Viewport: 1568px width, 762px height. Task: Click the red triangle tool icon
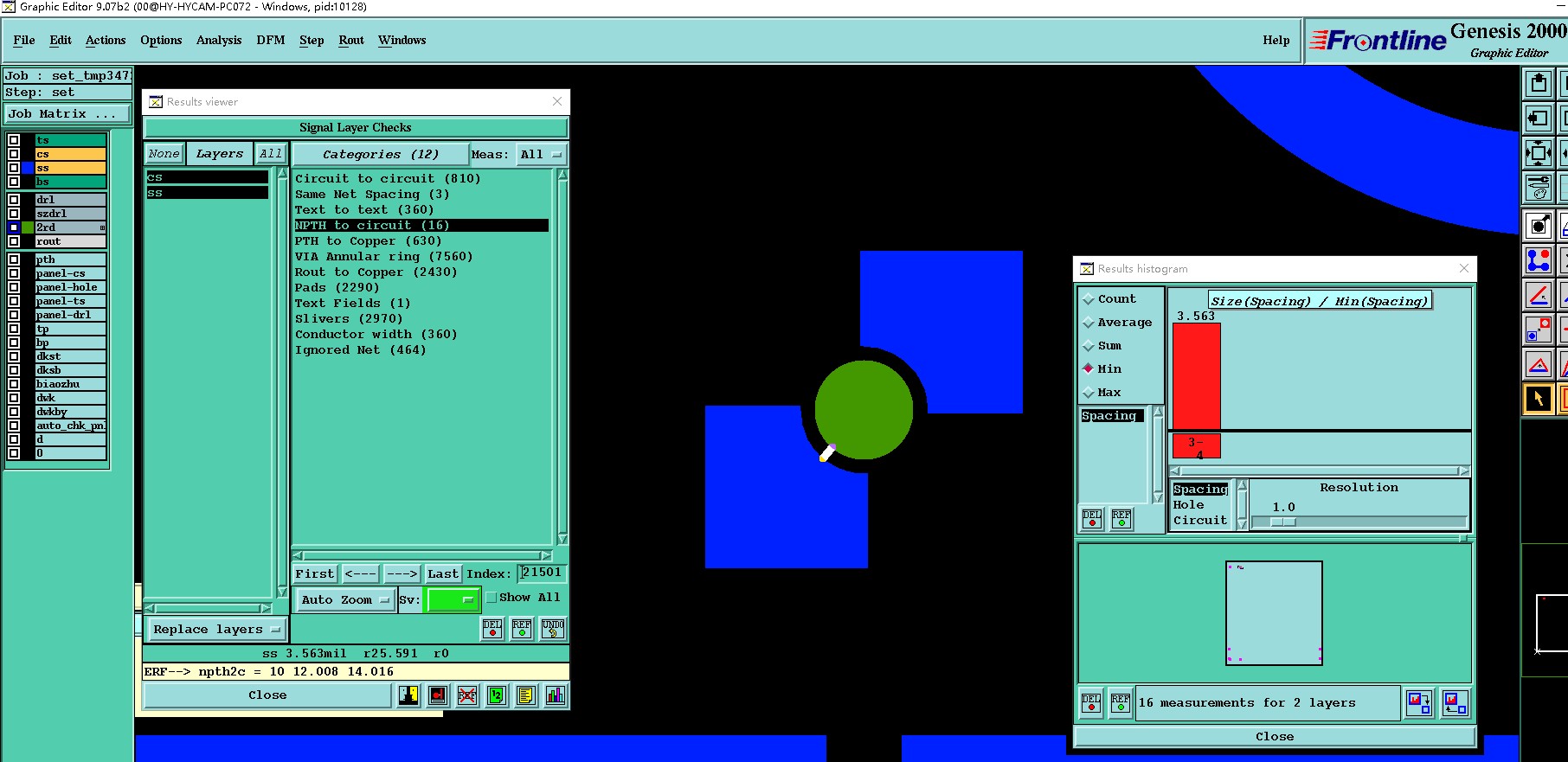[1539, 364]
